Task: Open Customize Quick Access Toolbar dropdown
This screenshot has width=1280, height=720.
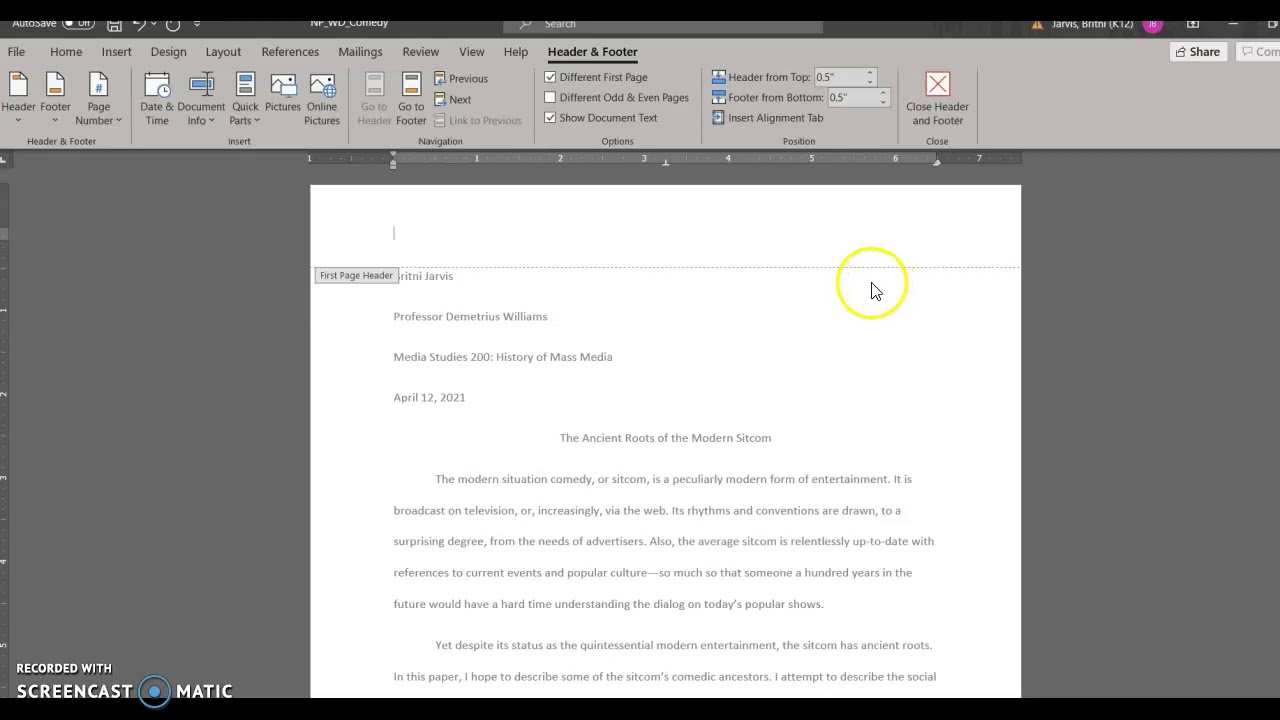Action: click(197, 23)
